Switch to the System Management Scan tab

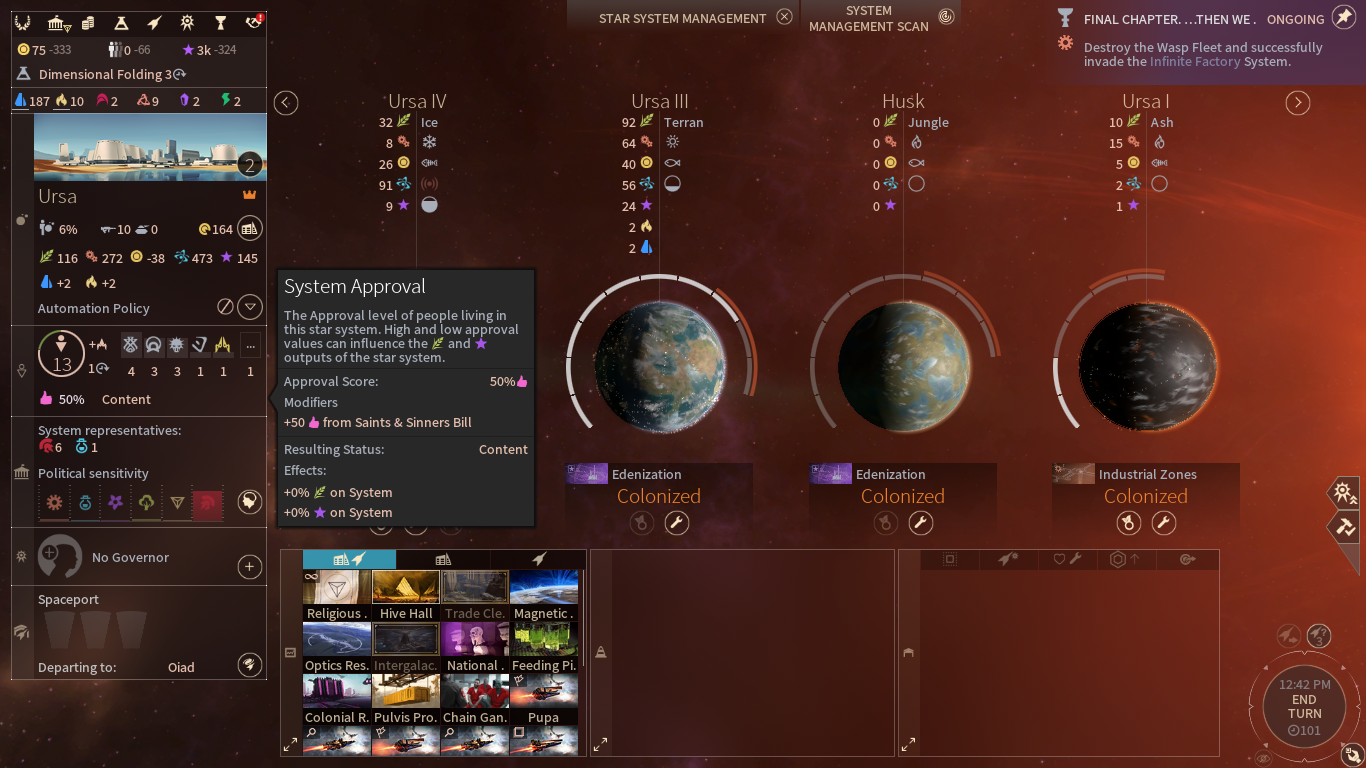click(x=880, y=17)
